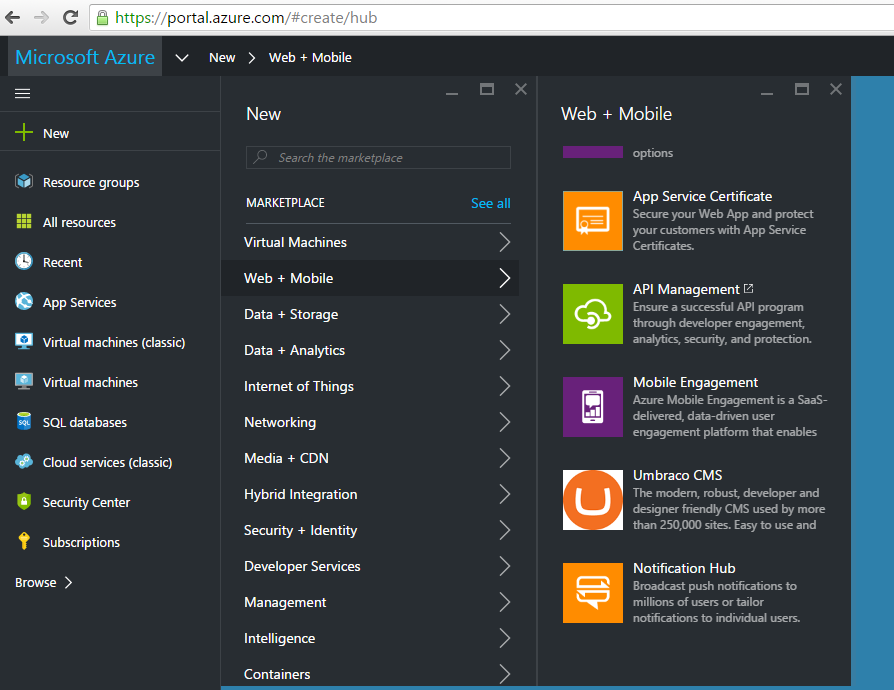Click the green plus New icon

[24, 132]
